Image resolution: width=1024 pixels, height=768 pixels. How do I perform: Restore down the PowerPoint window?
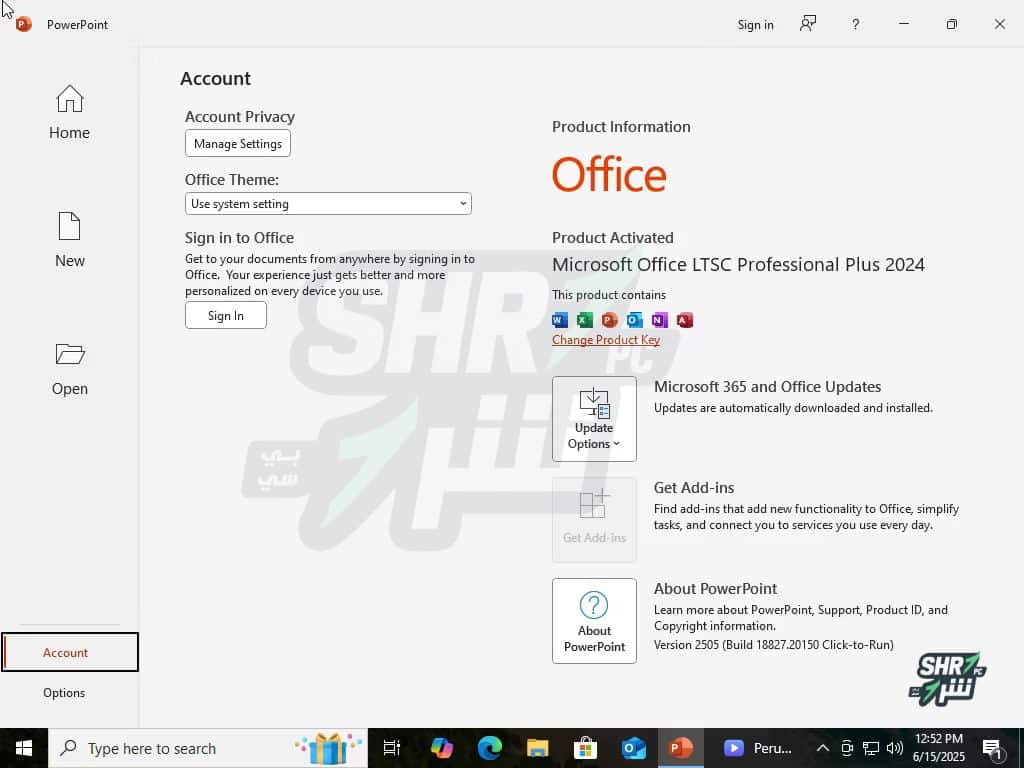coord(952,24)
